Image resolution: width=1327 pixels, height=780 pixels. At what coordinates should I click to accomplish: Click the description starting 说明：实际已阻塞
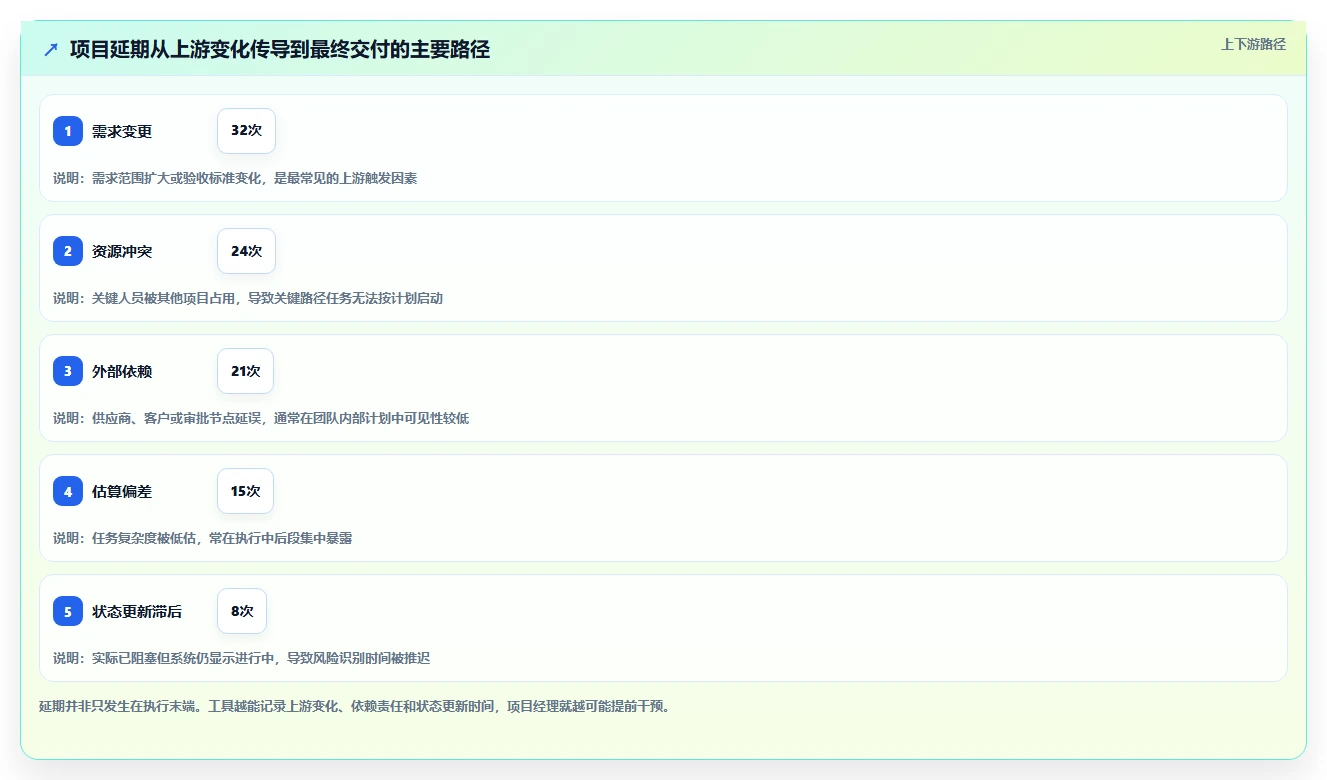(241, 658)
